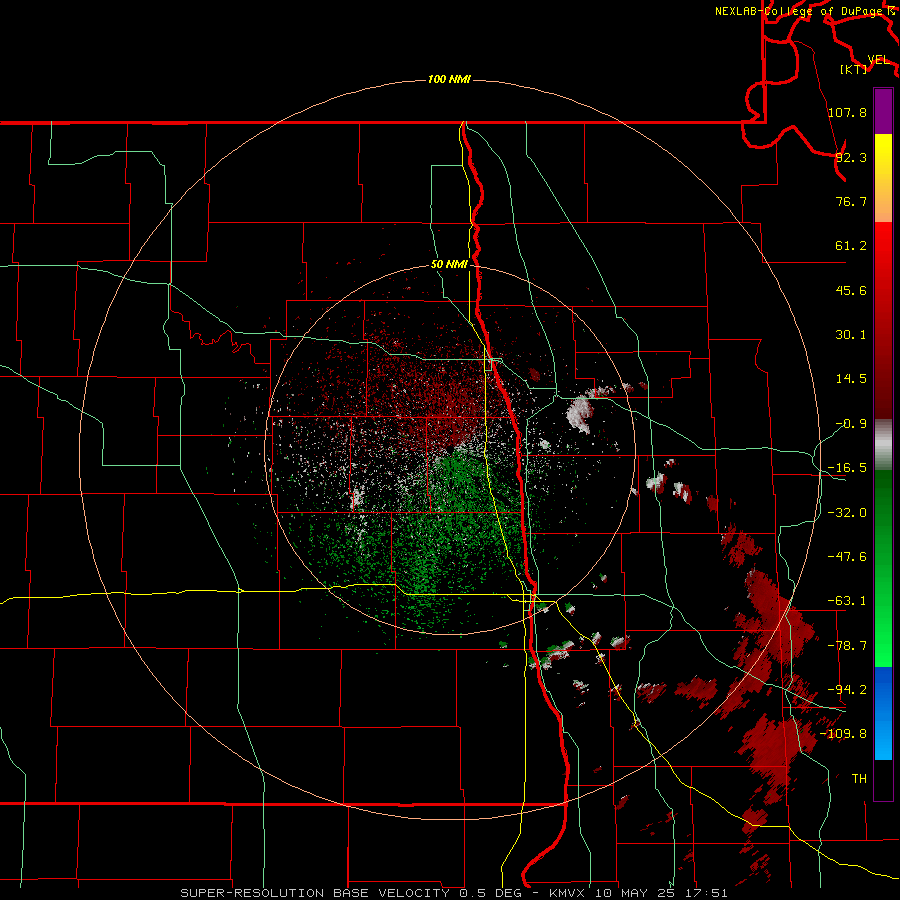Pick the gray near-zero segment of color bar

pyautogui.click(x=883, y=445)
